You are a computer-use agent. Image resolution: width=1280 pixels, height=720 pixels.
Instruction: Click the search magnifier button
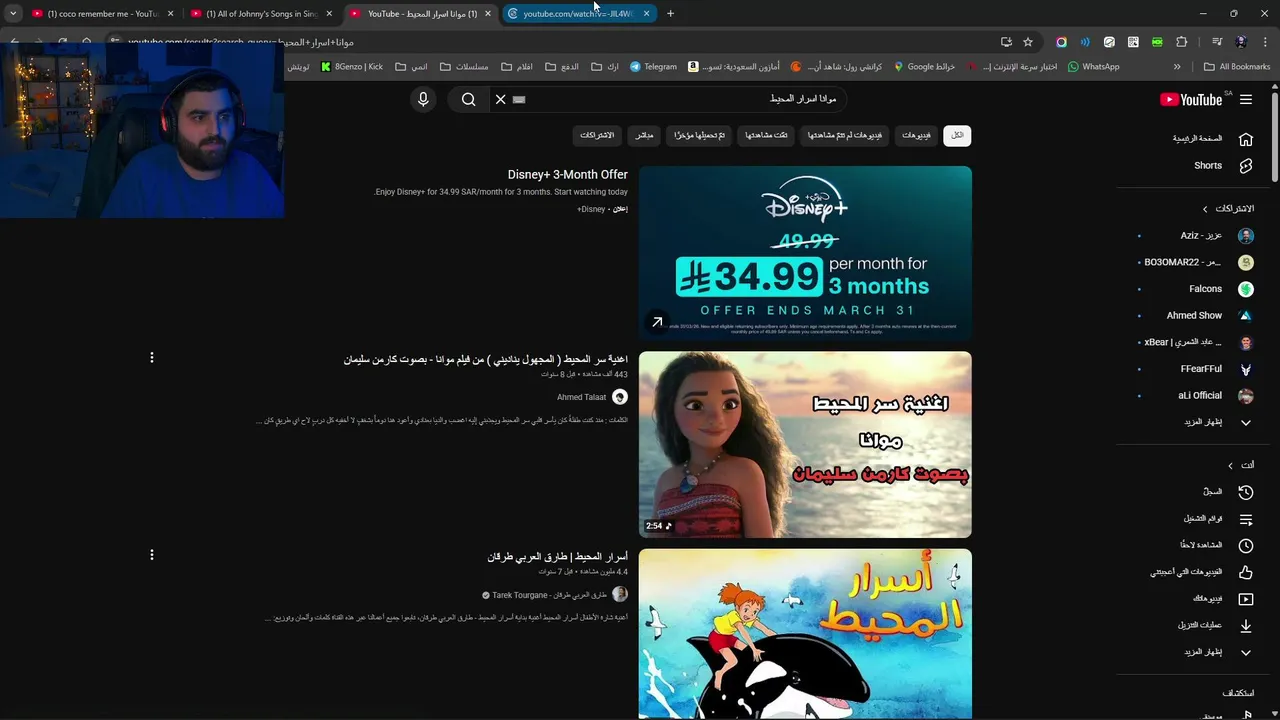coord(468,99)
